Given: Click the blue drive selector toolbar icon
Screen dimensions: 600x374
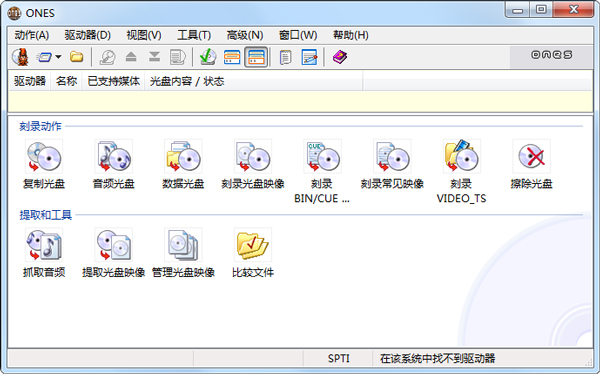Looking at the screenshot, I should (44, 57).
